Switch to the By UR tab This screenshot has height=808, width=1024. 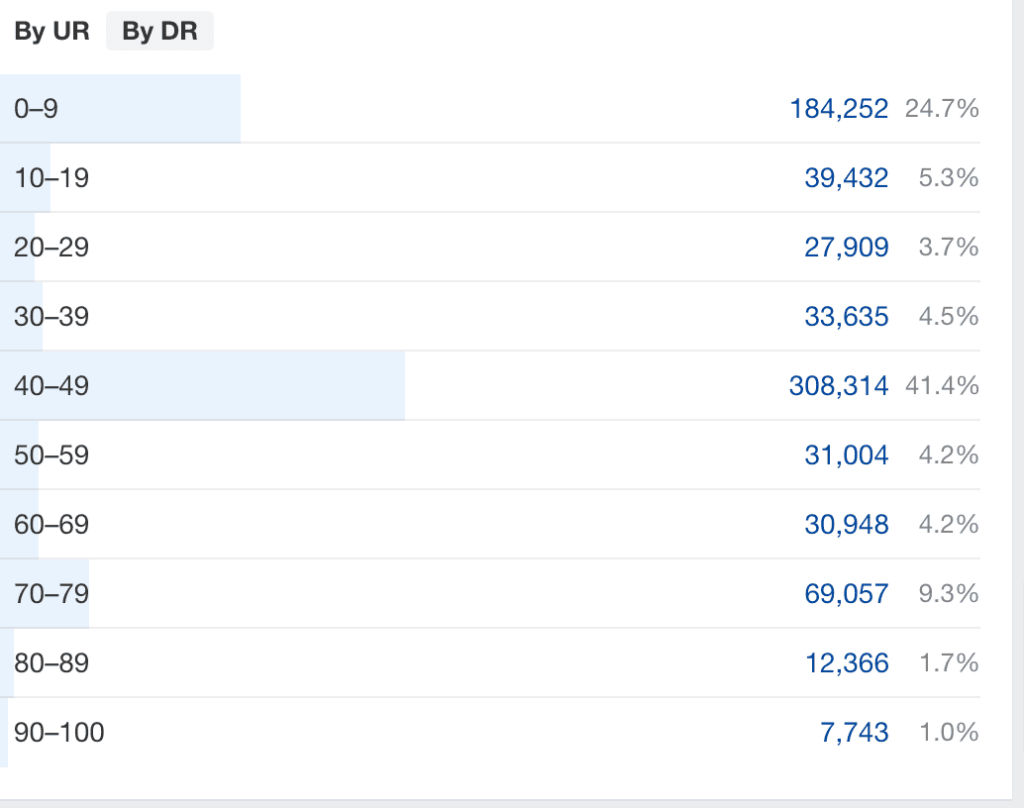coord(52,31)
